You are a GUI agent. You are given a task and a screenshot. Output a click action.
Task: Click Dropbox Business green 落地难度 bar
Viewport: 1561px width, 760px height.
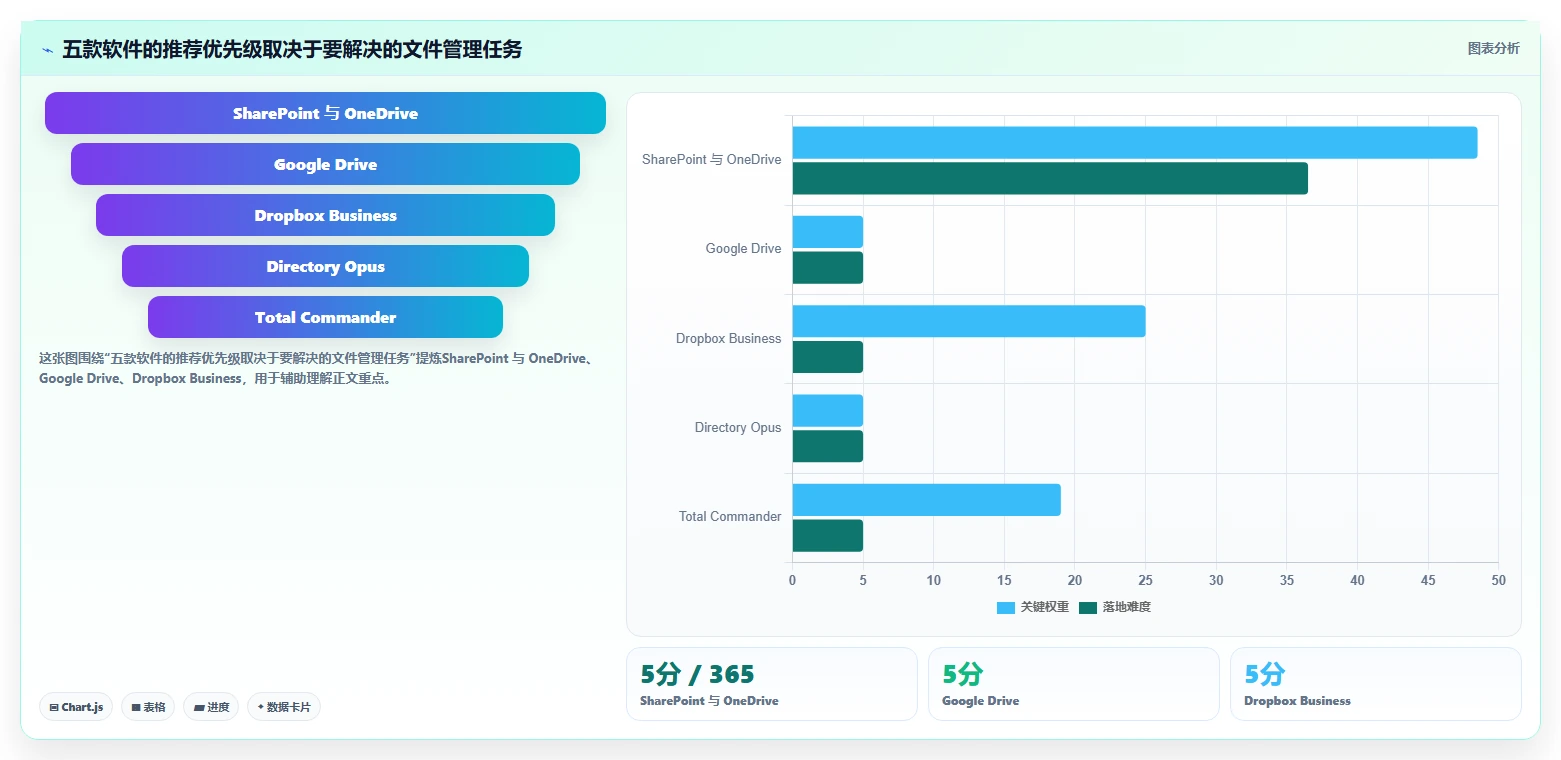(x=828, y=357)
